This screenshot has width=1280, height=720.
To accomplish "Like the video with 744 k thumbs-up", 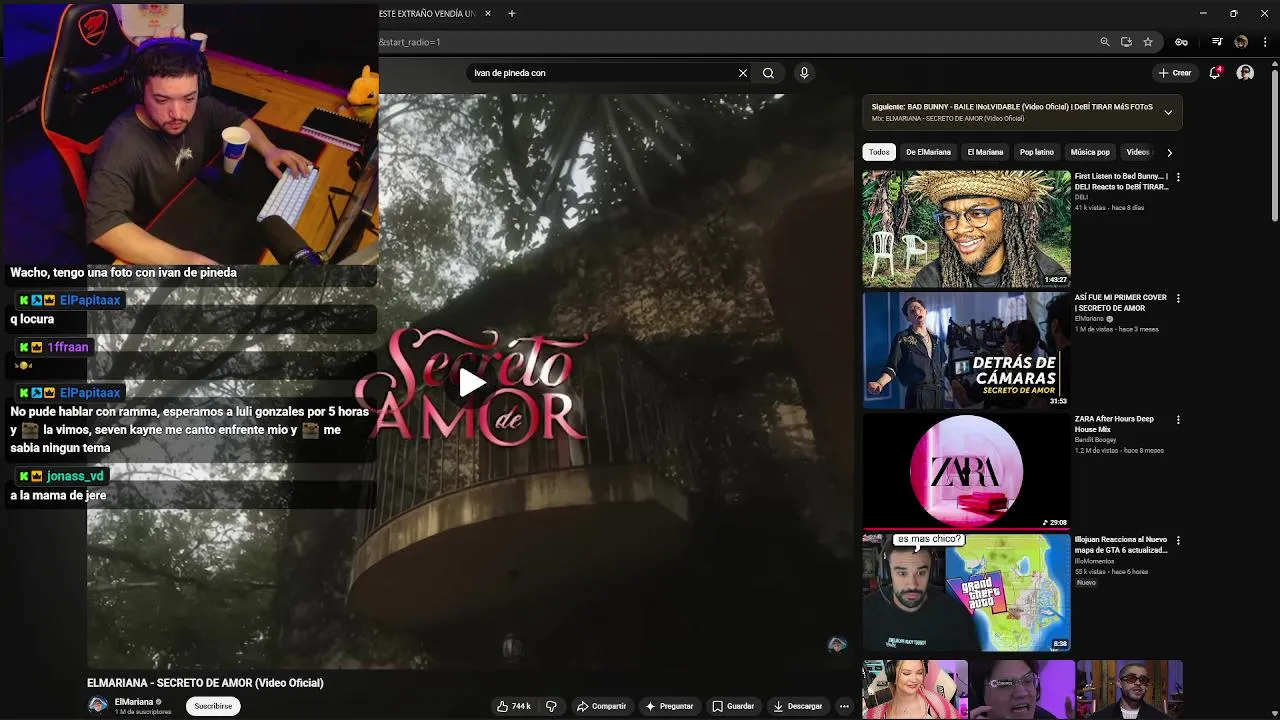I will [x=514, y=706].
